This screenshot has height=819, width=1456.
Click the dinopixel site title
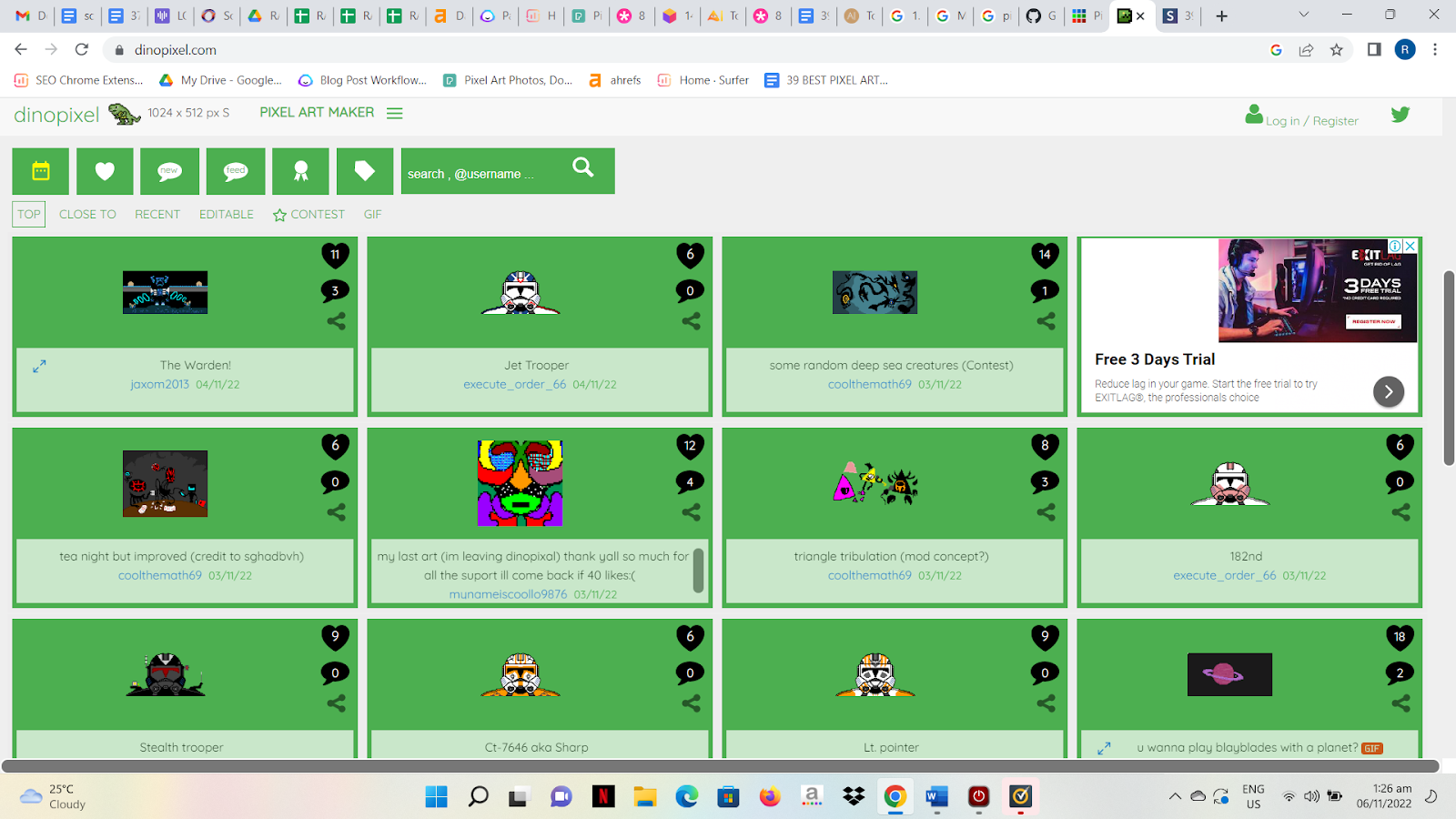coord(56,115)
